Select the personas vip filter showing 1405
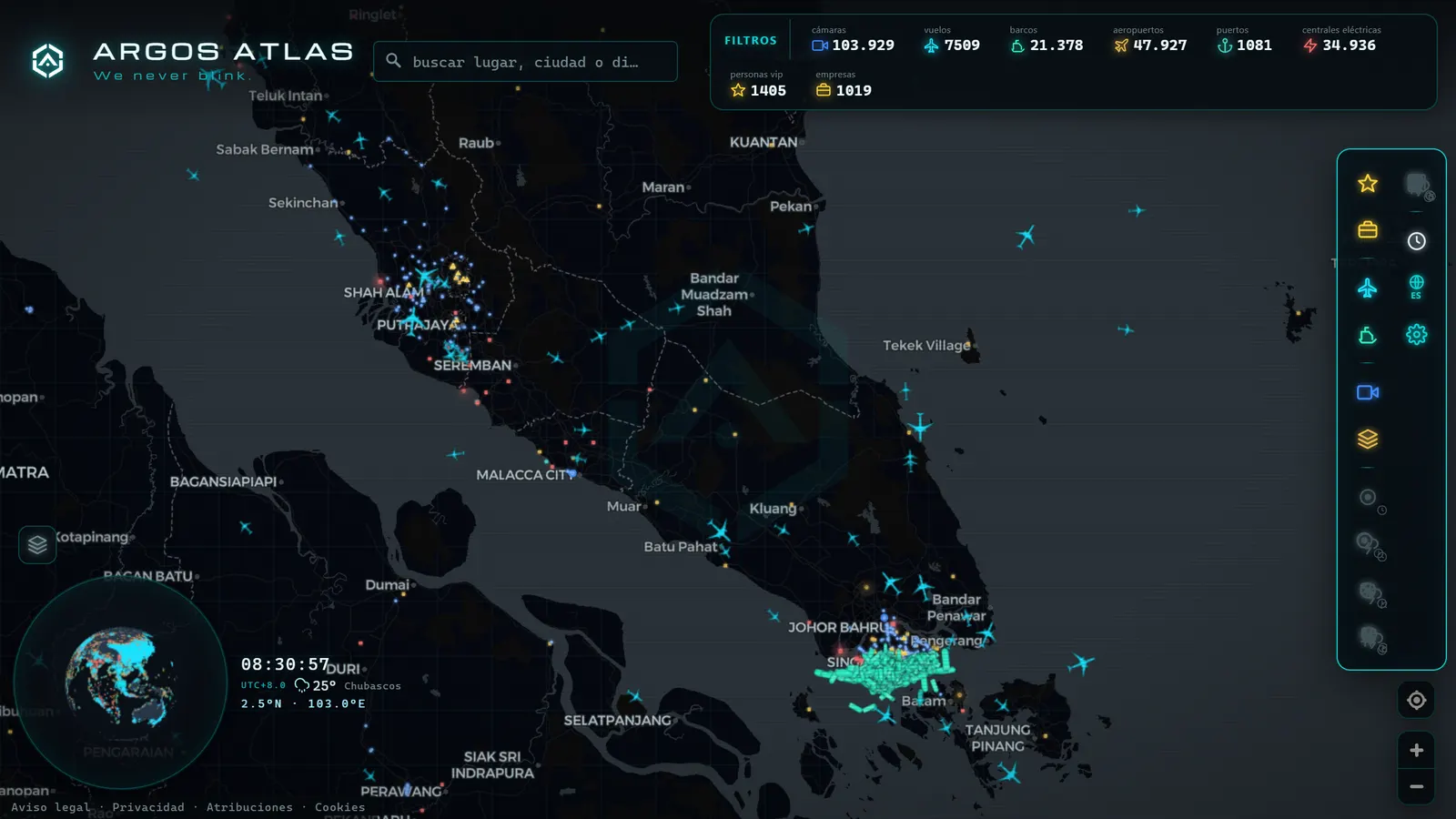 click(758, 85)
